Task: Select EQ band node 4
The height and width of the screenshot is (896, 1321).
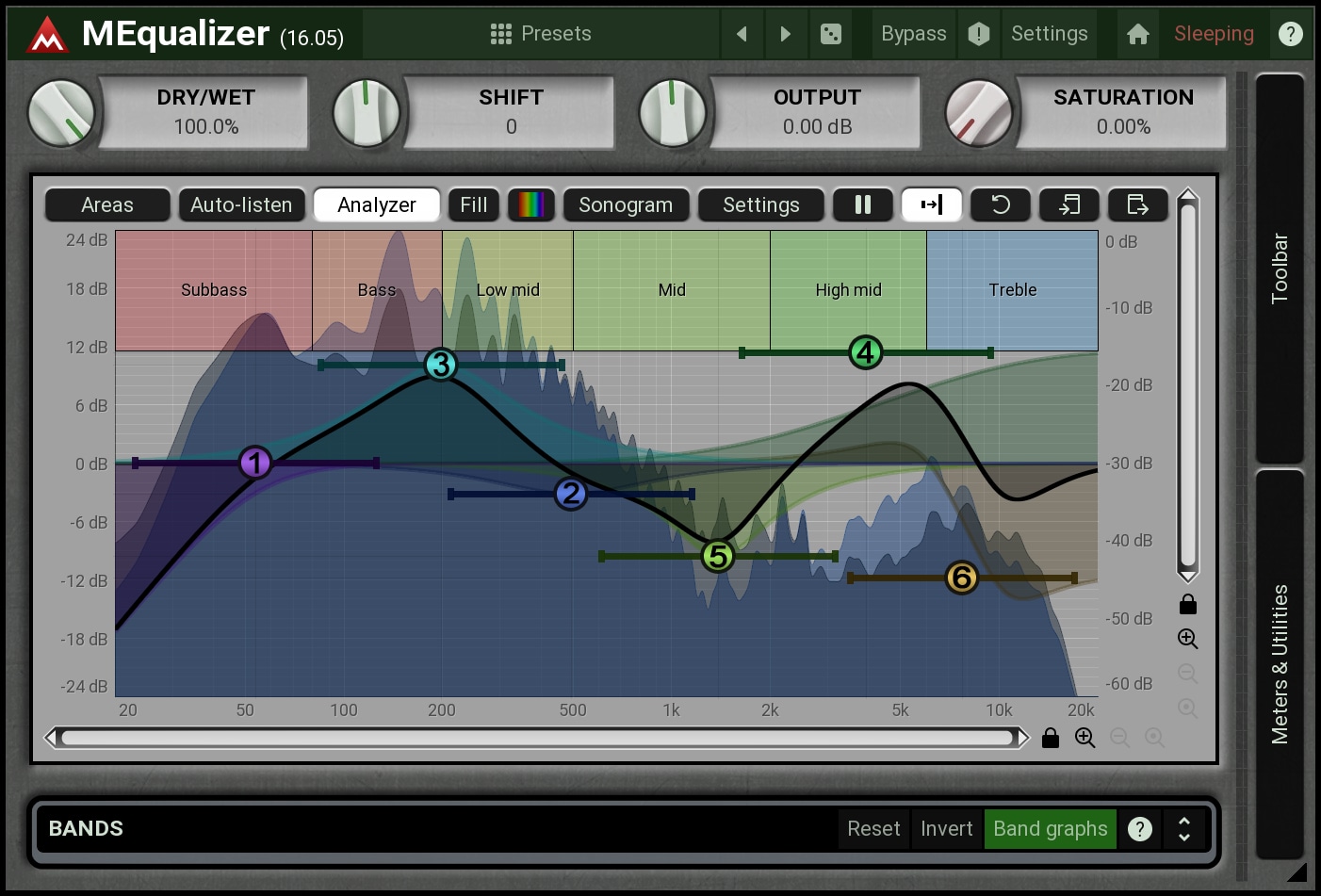Action: click(x=866, y=352)
